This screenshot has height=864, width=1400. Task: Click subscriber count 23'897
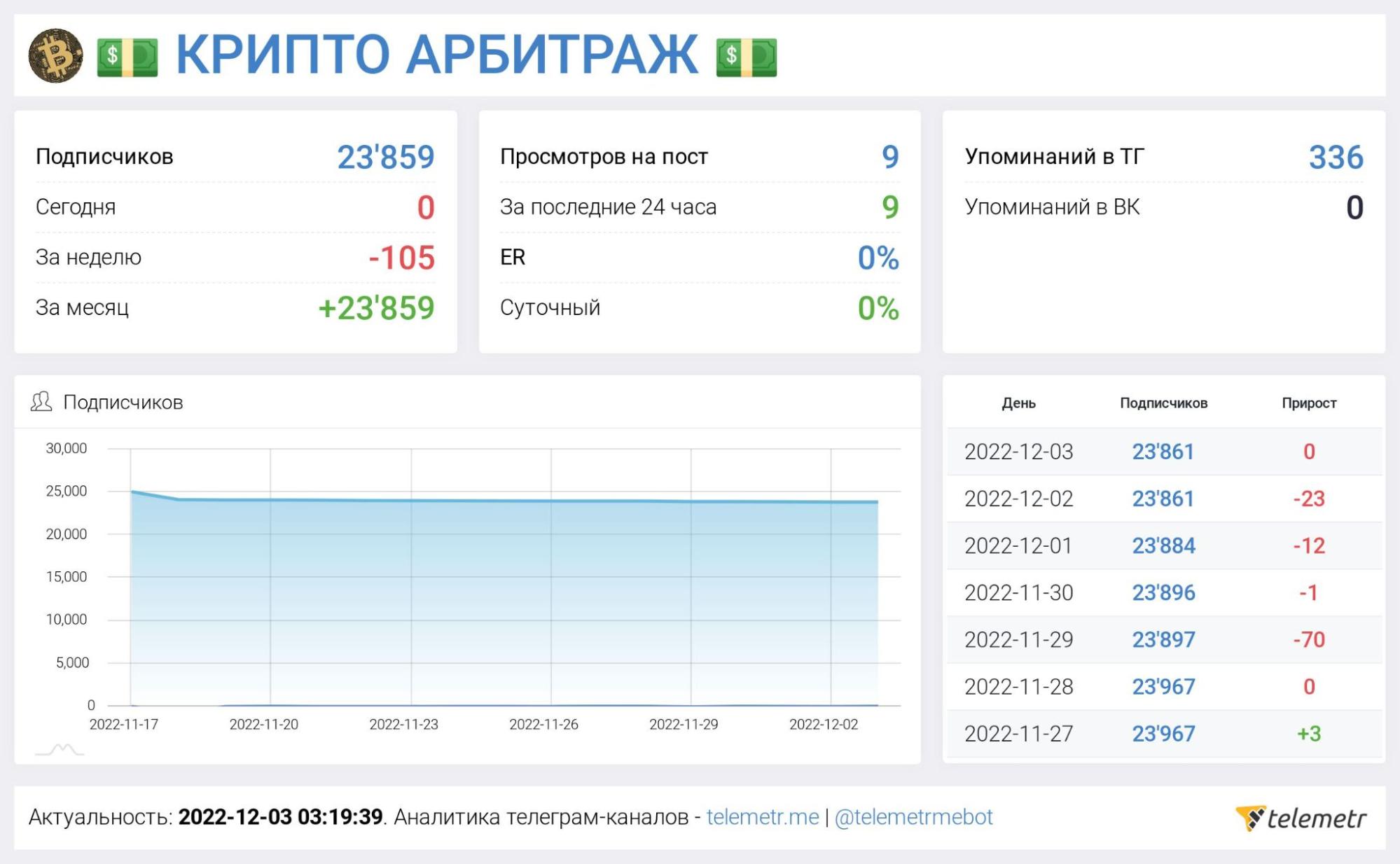point(1164,639)
